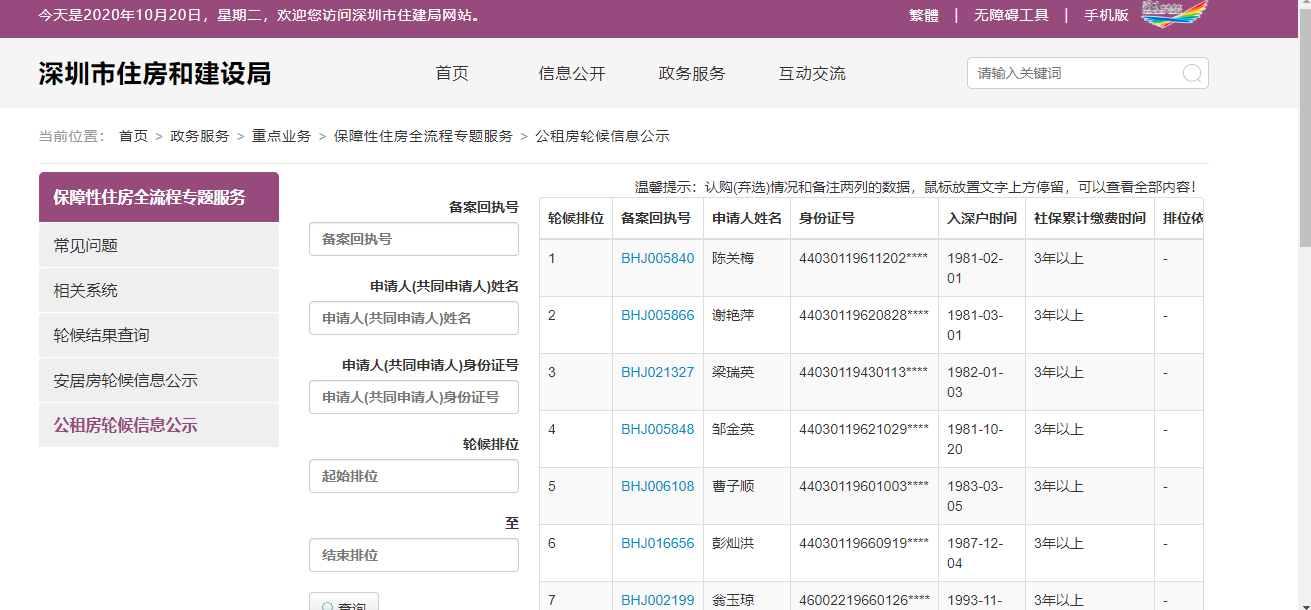This screenshot has width=1311, height=610.
Task: Click the 申请人姓名 column header
Action: click(747, 218)
